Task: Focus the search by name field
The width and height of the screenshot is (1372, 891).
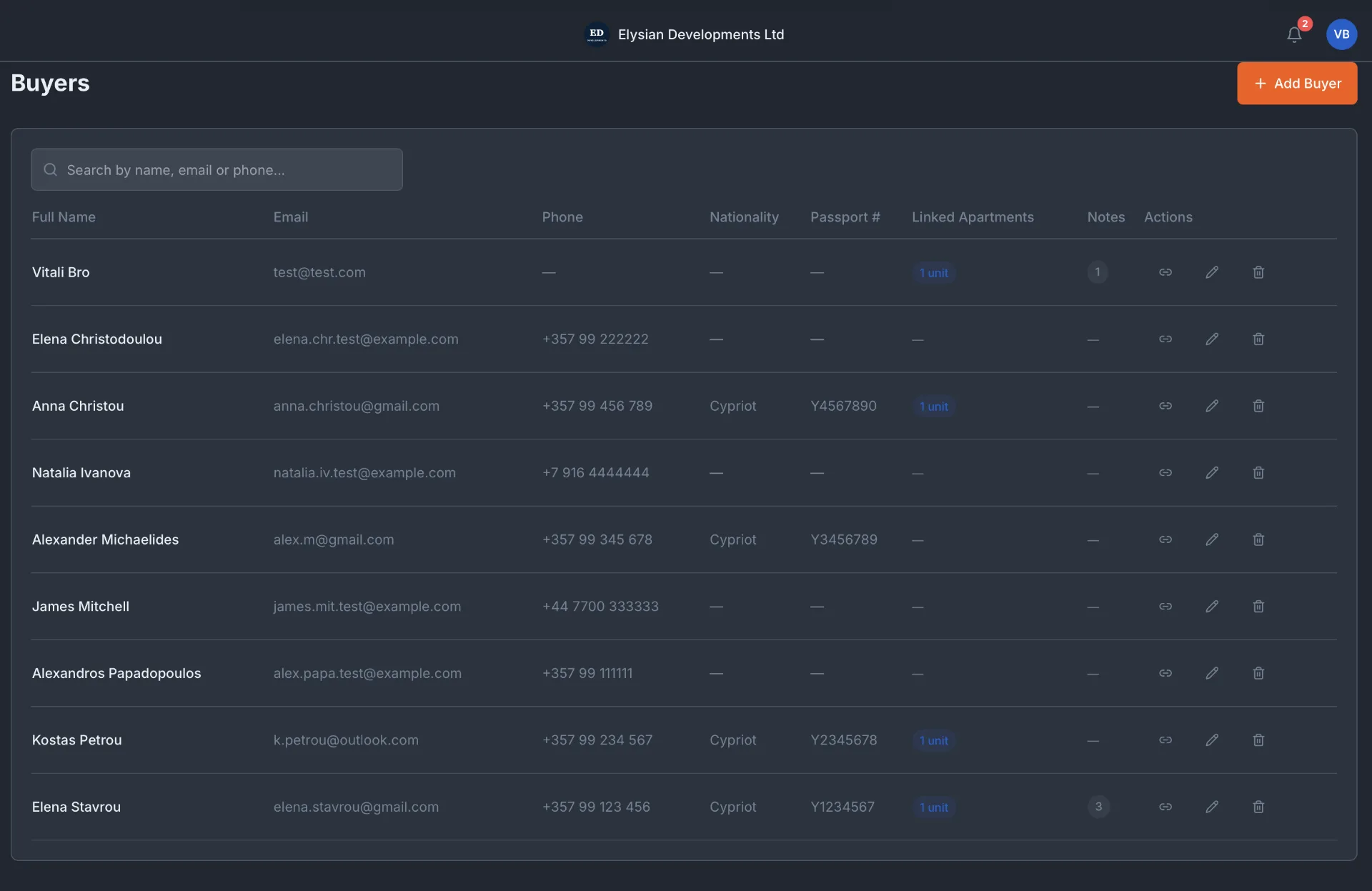Action: click(217, 169)
